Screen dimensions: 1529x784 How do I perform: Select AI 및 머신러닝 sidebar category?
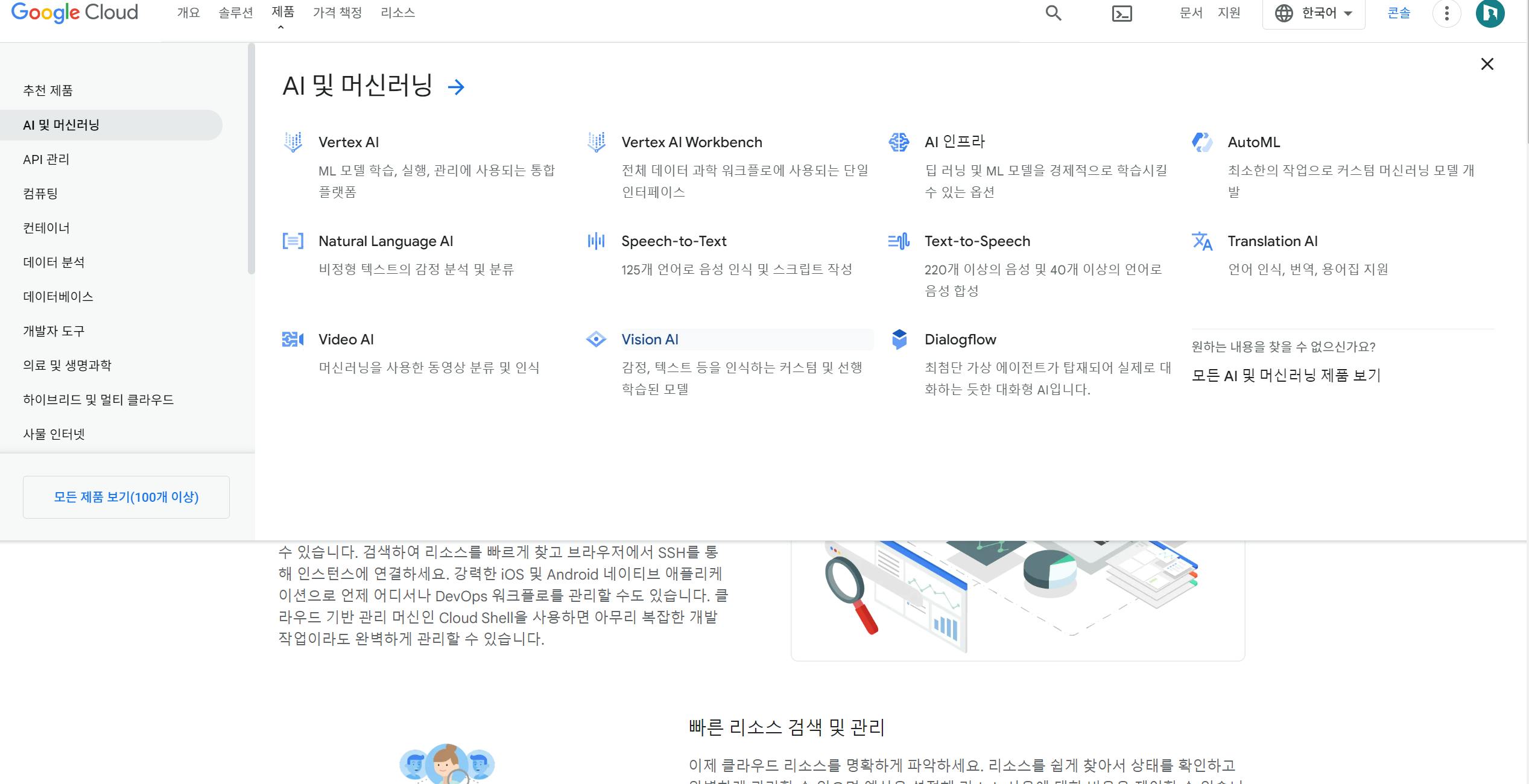coord(111,125)
